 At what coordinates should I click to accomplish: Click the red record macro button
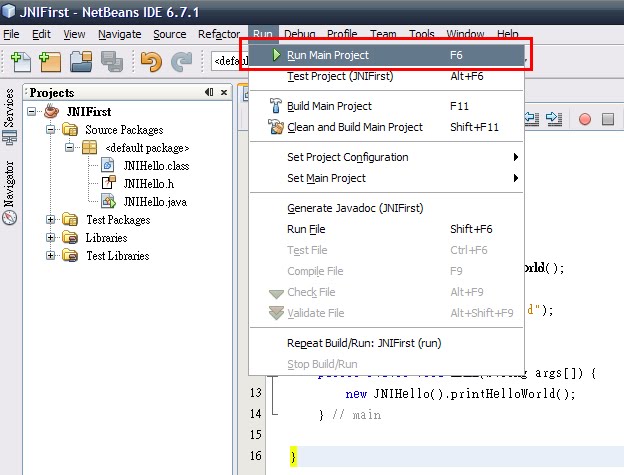click(x=585, y=119)
